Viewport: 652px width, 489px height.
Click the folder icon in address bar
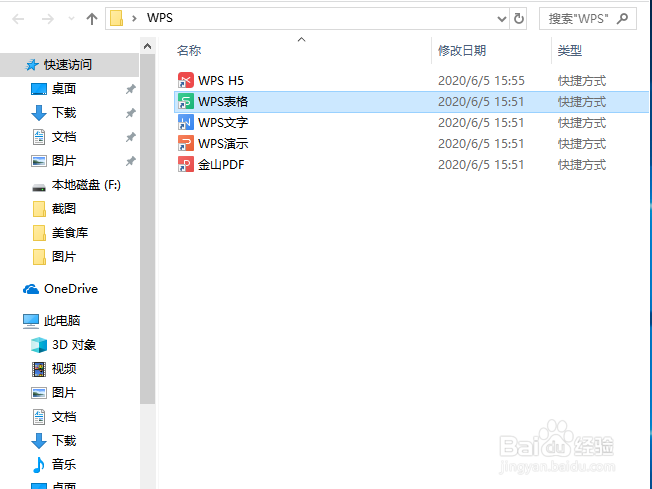click(x=116, y=18)
